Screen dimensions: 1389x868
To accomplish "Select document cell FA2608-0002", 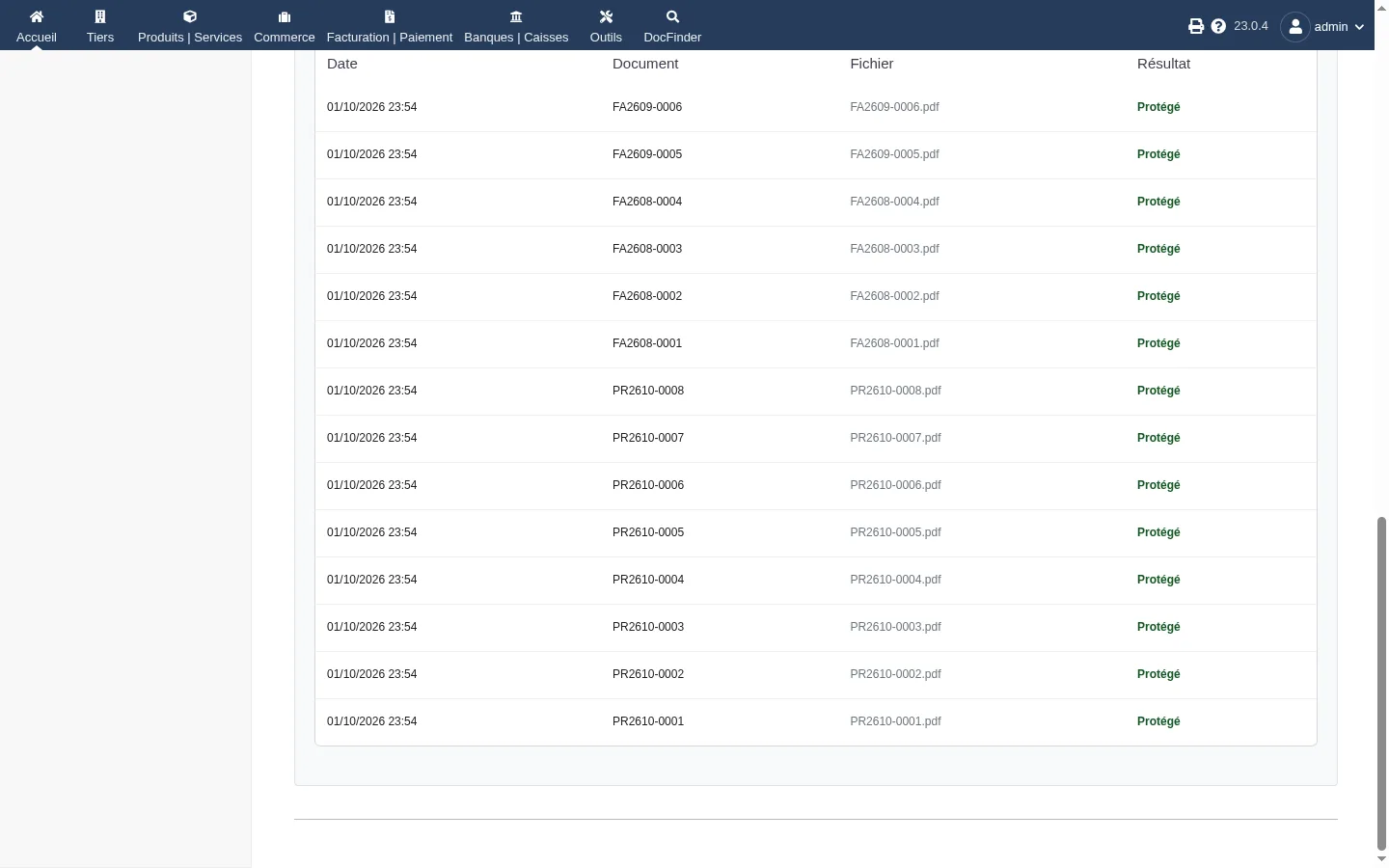I will pos(647,296).
